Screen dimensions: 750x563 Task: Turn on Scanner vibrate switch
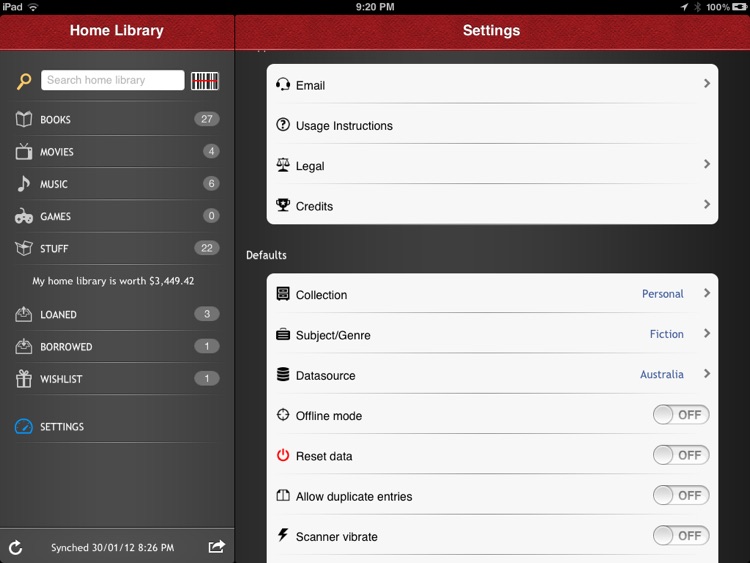point(681,535)
